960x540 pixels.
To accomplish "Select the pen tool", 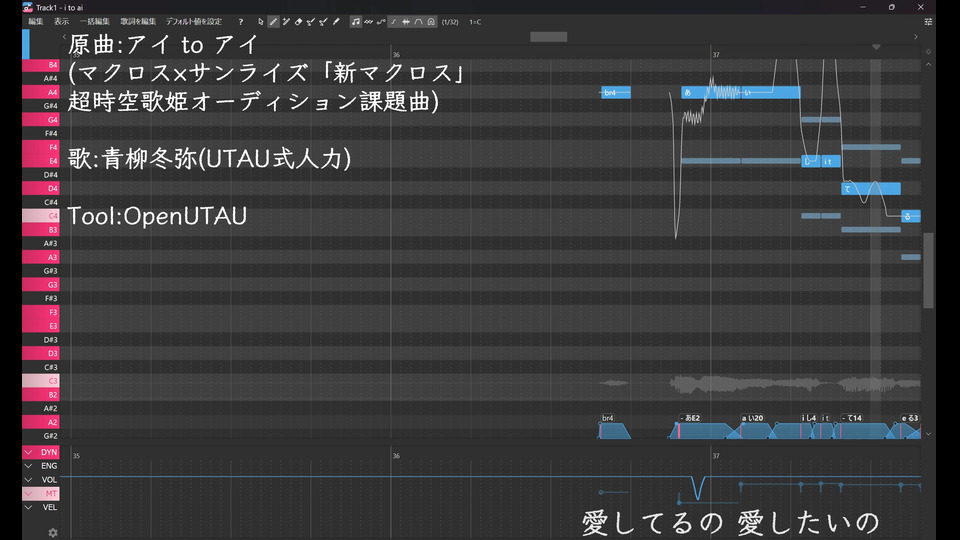I will 273,22.
